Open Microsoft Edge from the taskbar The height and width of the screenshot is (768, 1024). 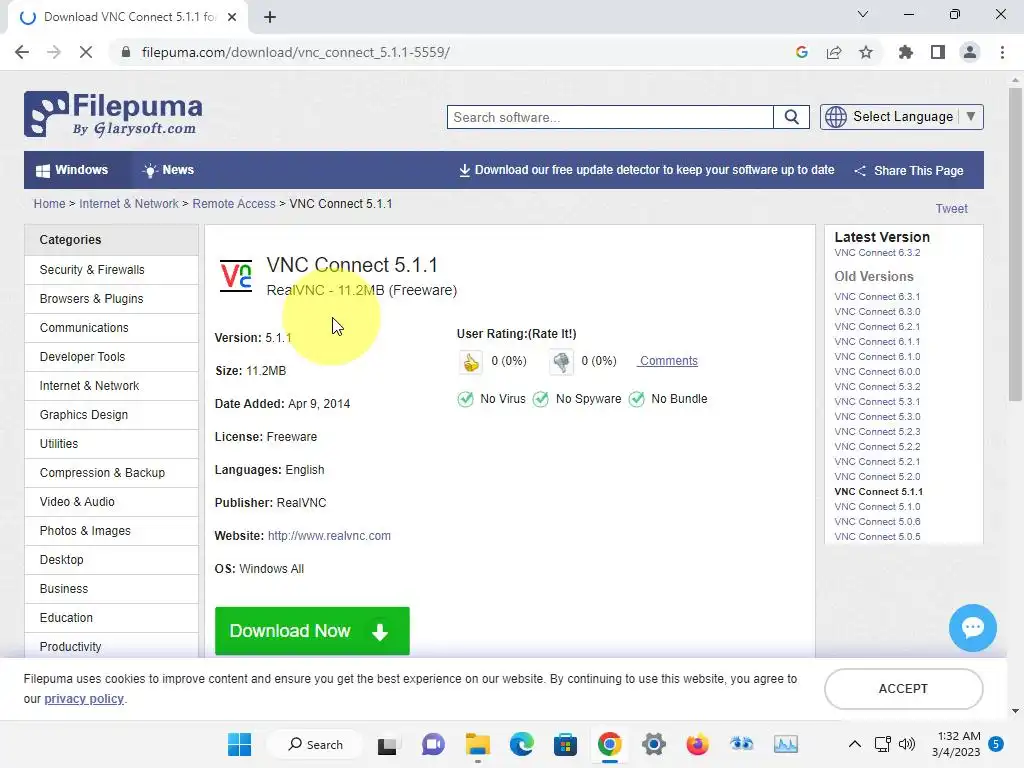click(521, 744)
